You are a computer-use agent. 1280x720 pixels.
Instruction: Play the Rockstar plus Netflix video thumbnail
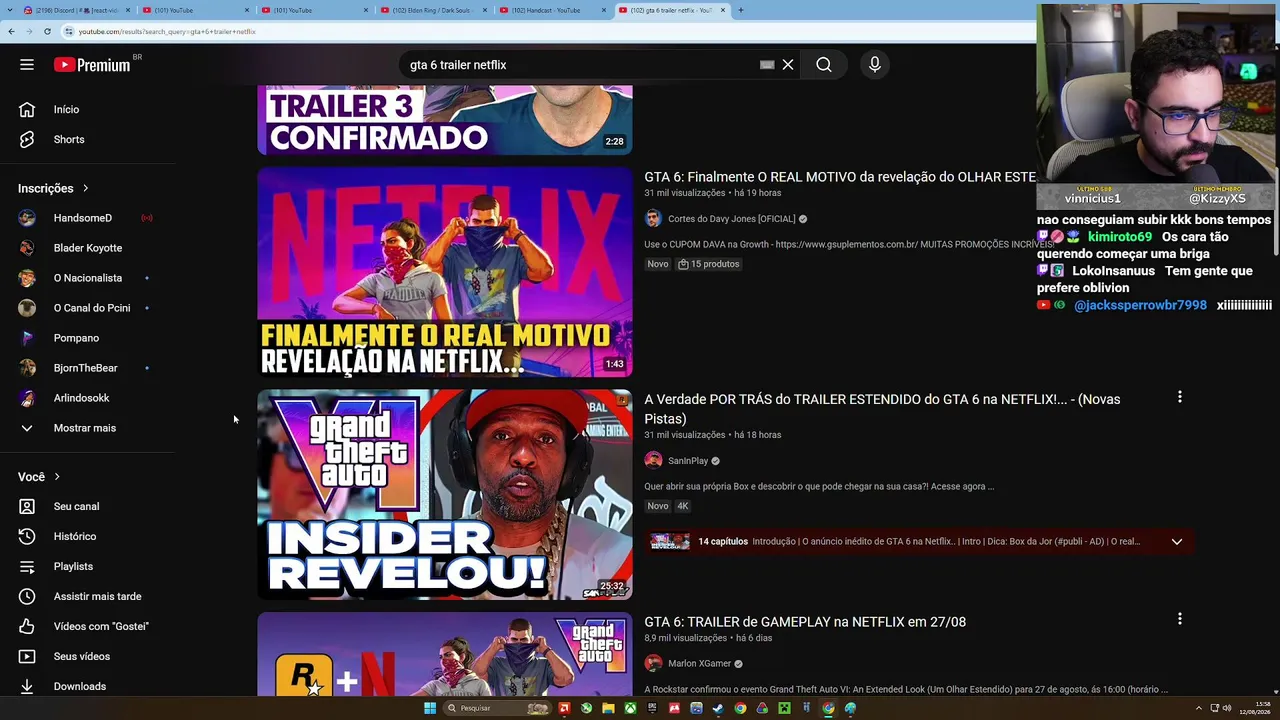[x=445, y=655]
